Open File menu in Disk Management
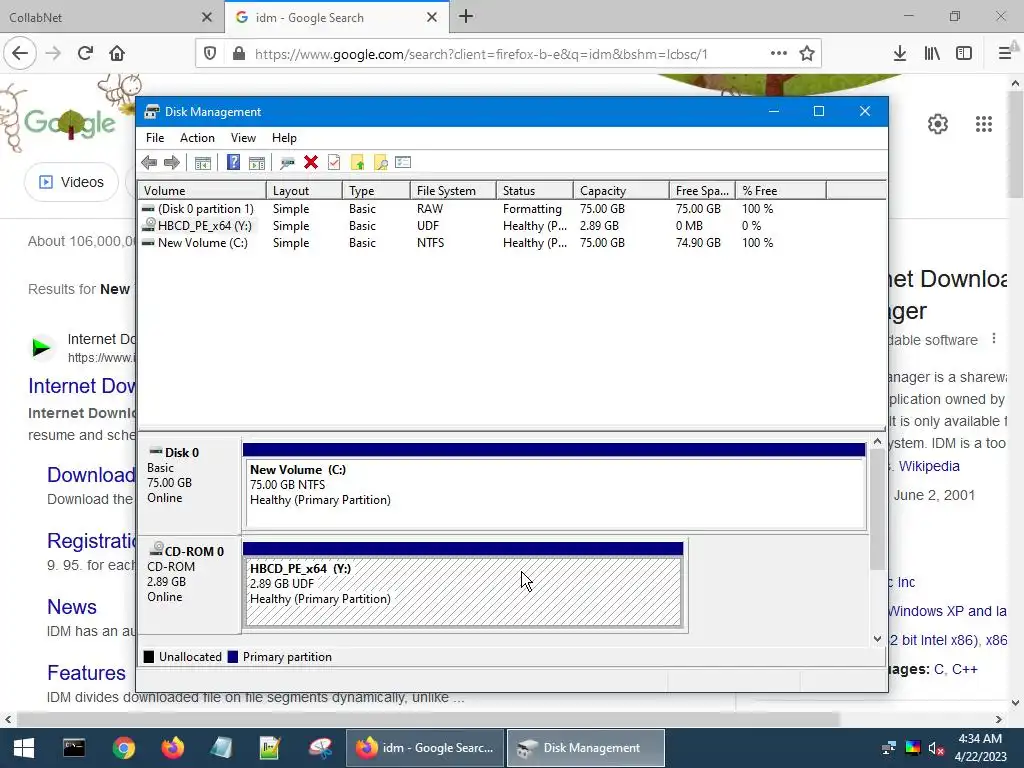Image resolution: width=1024 pixels, height=768 pixels. [155, 138]
